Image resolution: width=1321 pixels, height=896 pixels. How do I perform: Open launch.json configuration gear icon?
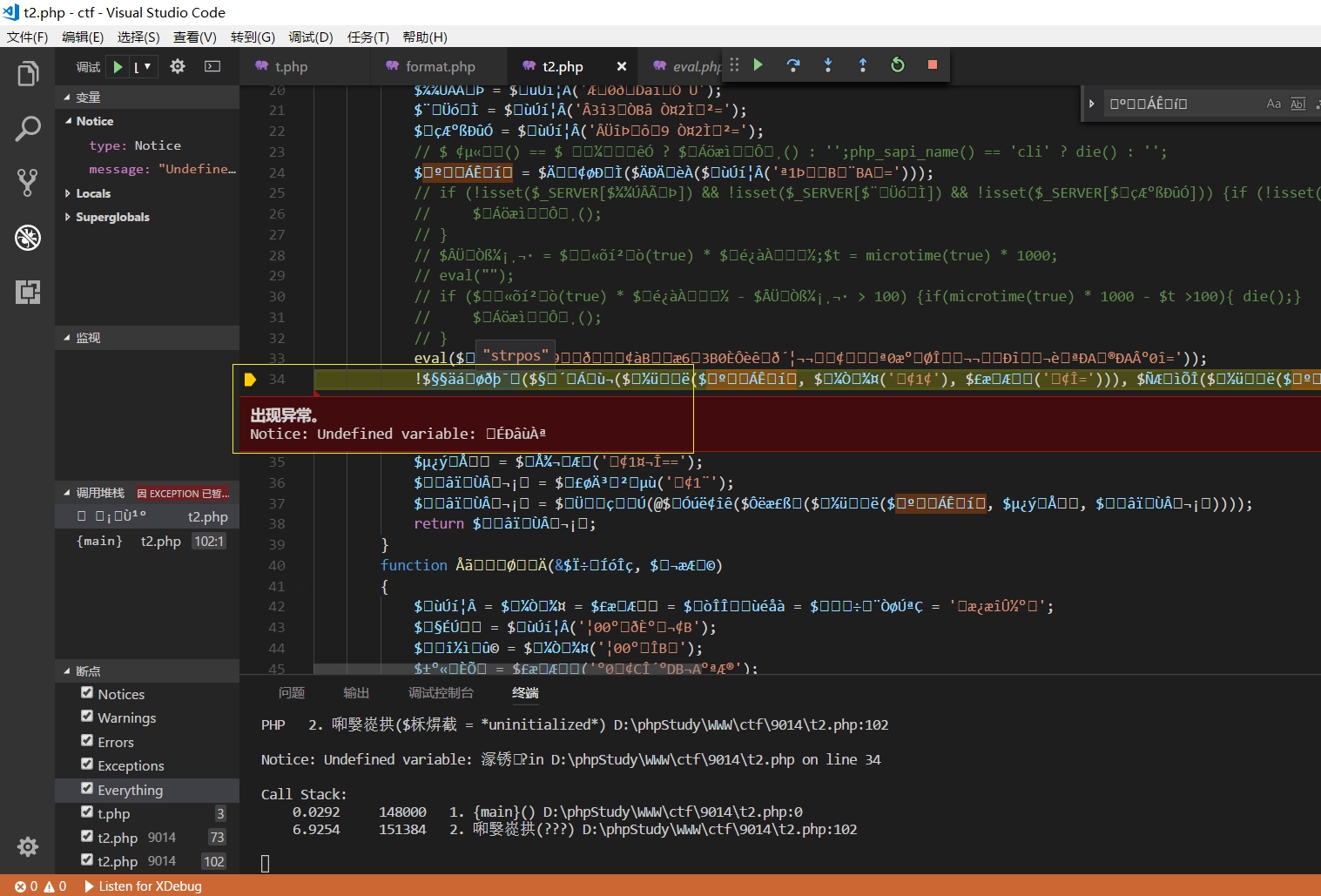[x=178, y=66]
